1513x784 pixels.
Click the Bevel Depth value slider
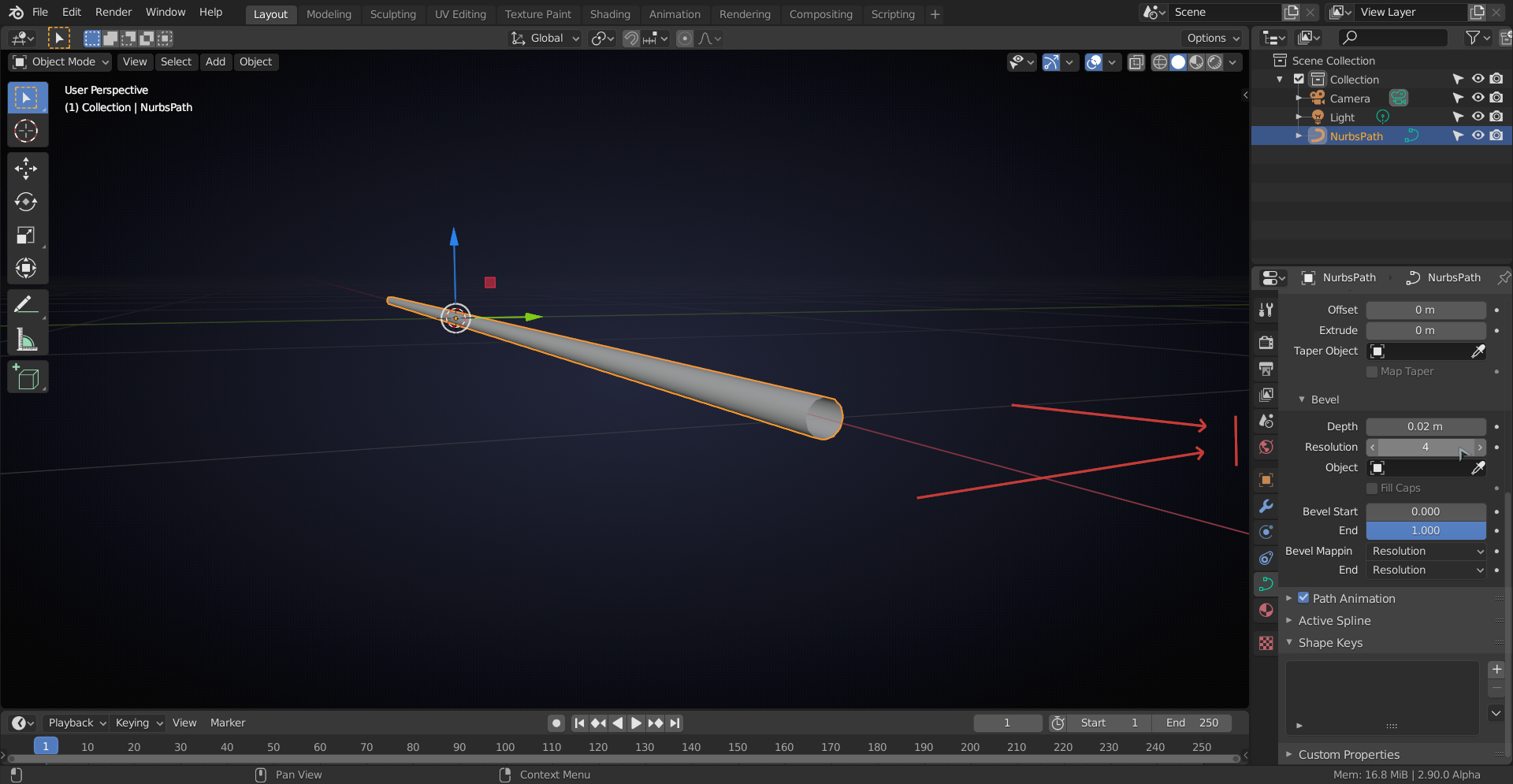pyautogui.click(x=1425, y=425)
